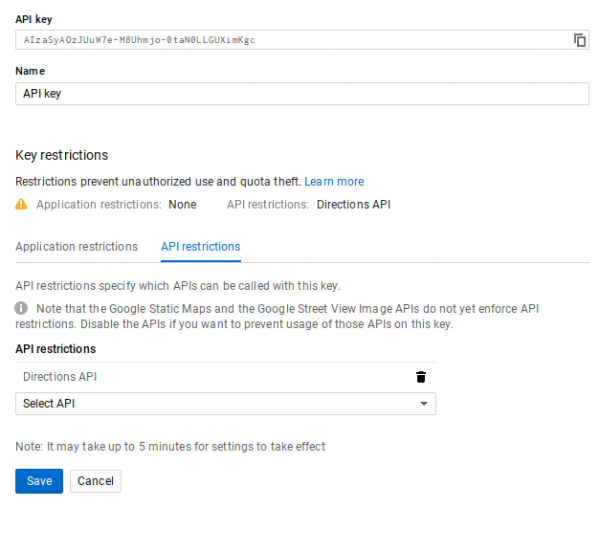Copy the API key to clipboard
Screen dimensions: 600x552
[579, 40]
